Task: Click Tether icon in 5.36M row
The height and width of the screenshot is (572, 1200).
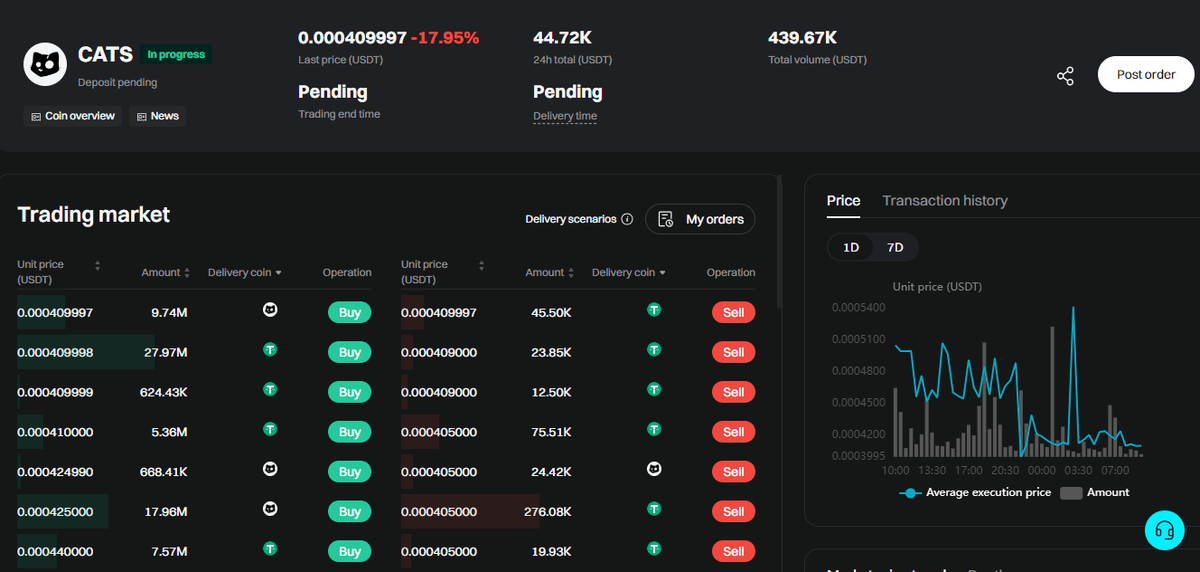Action: (x=270, y=429)
